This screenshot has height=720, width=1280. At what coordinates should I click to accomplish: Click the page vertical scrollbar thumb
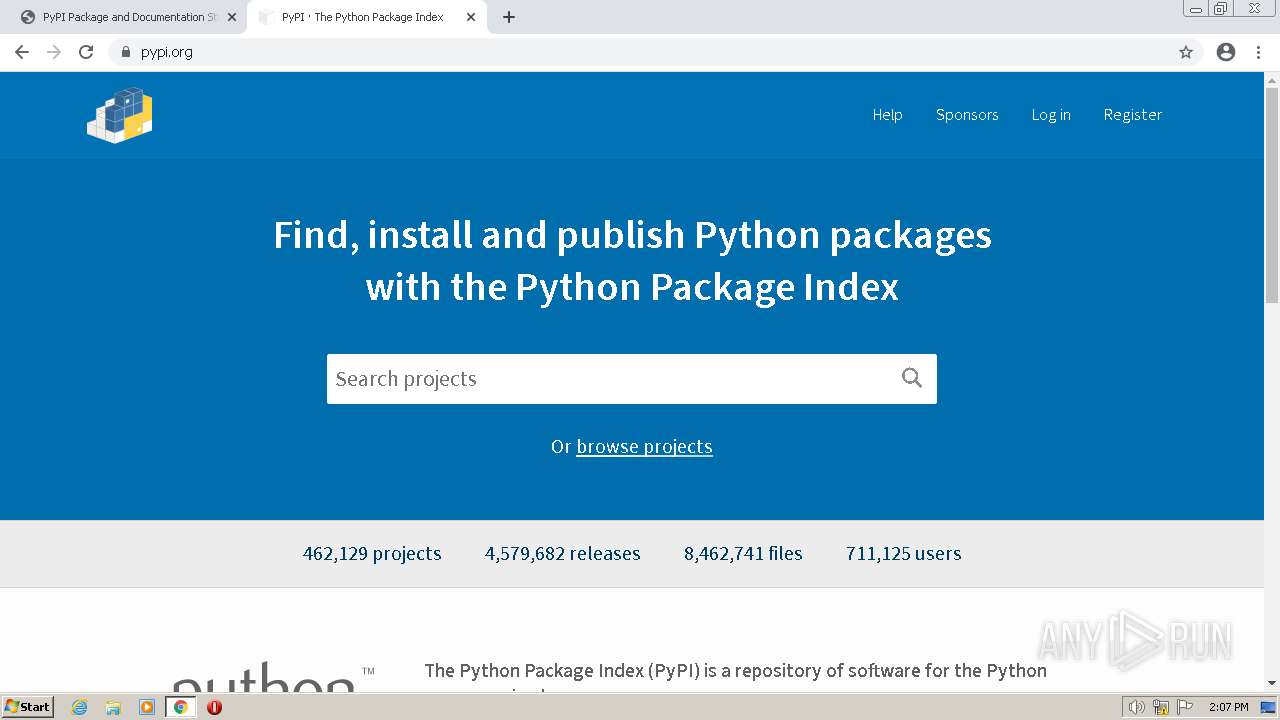[x=1272, y=194]
